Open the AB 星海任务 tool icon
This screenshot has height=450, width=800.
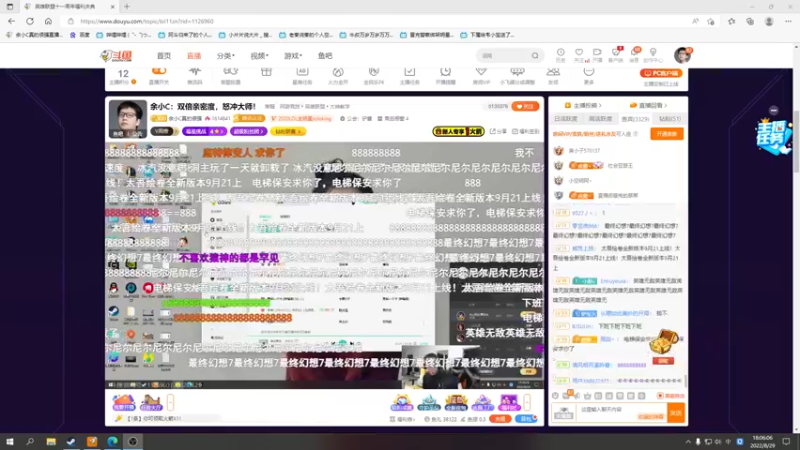coord(302,75)
